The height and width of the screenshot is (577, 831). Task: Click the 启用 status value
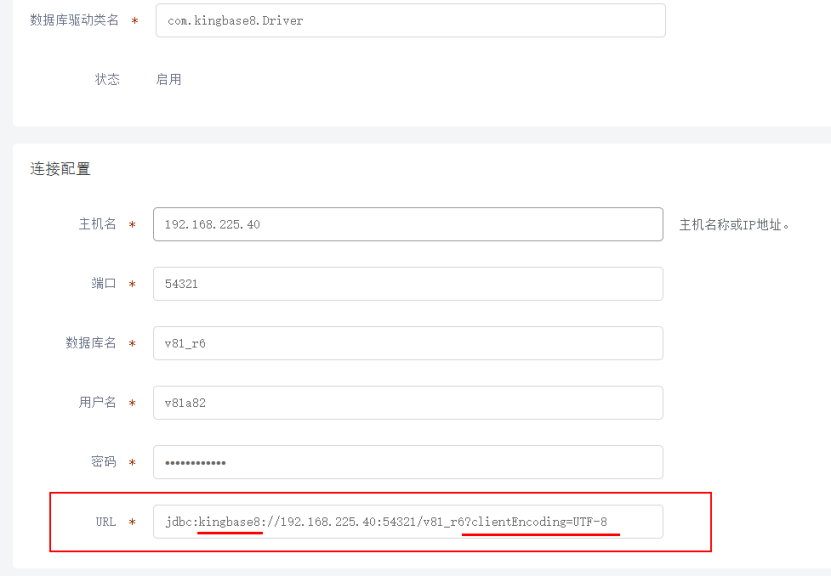tap(169, 79)
